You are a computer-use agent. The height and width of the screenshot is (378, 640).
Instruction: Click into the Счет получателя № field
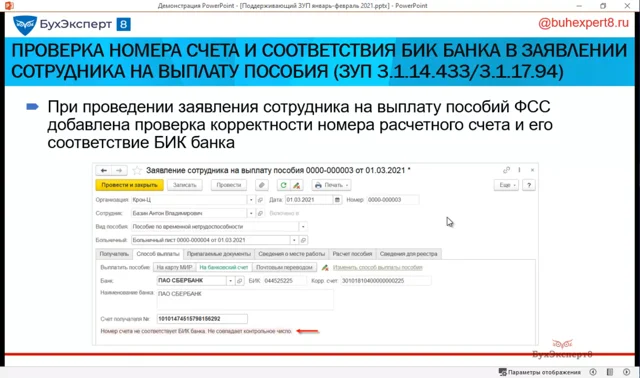point(202,319)
